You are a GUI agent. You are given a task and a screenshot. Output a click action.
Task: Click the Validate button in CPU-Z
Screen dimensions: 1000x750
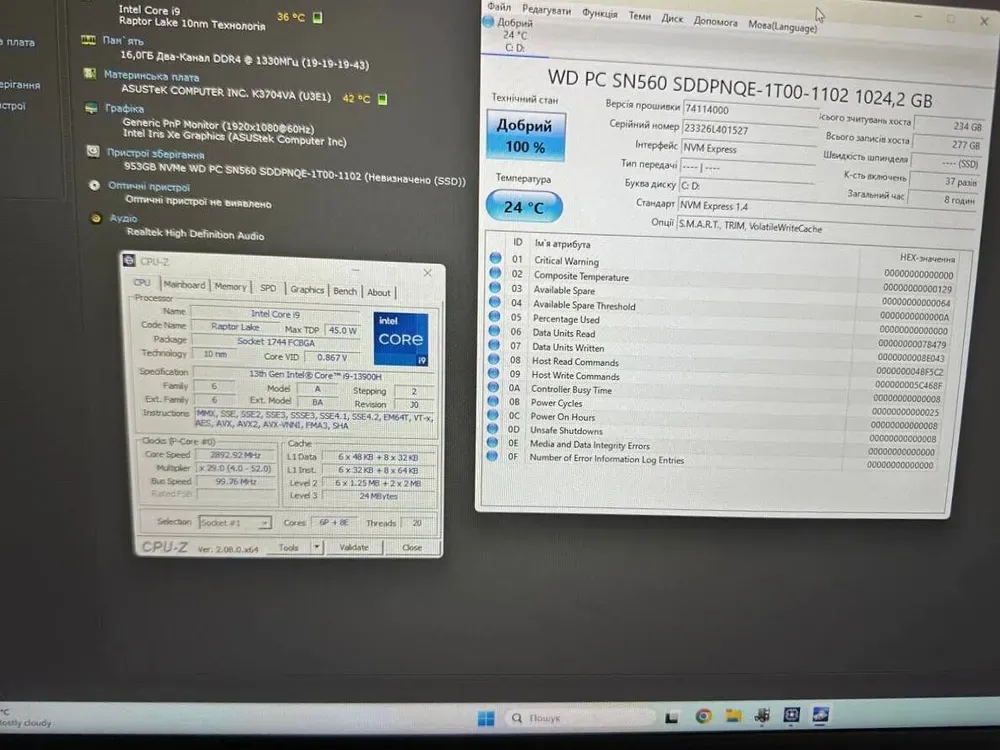pyautogui.click(x=354, y=547)
